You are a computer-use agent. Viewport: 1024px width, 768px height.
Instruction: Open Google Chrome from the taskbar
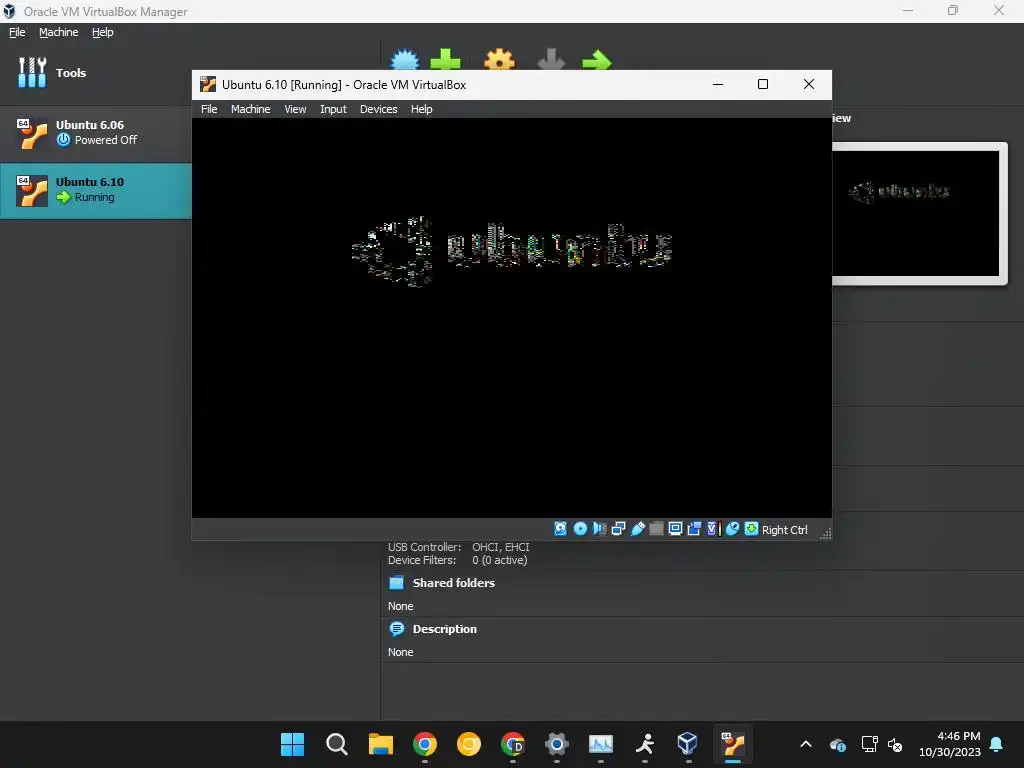pyautogui.click(x=424, y=744)
